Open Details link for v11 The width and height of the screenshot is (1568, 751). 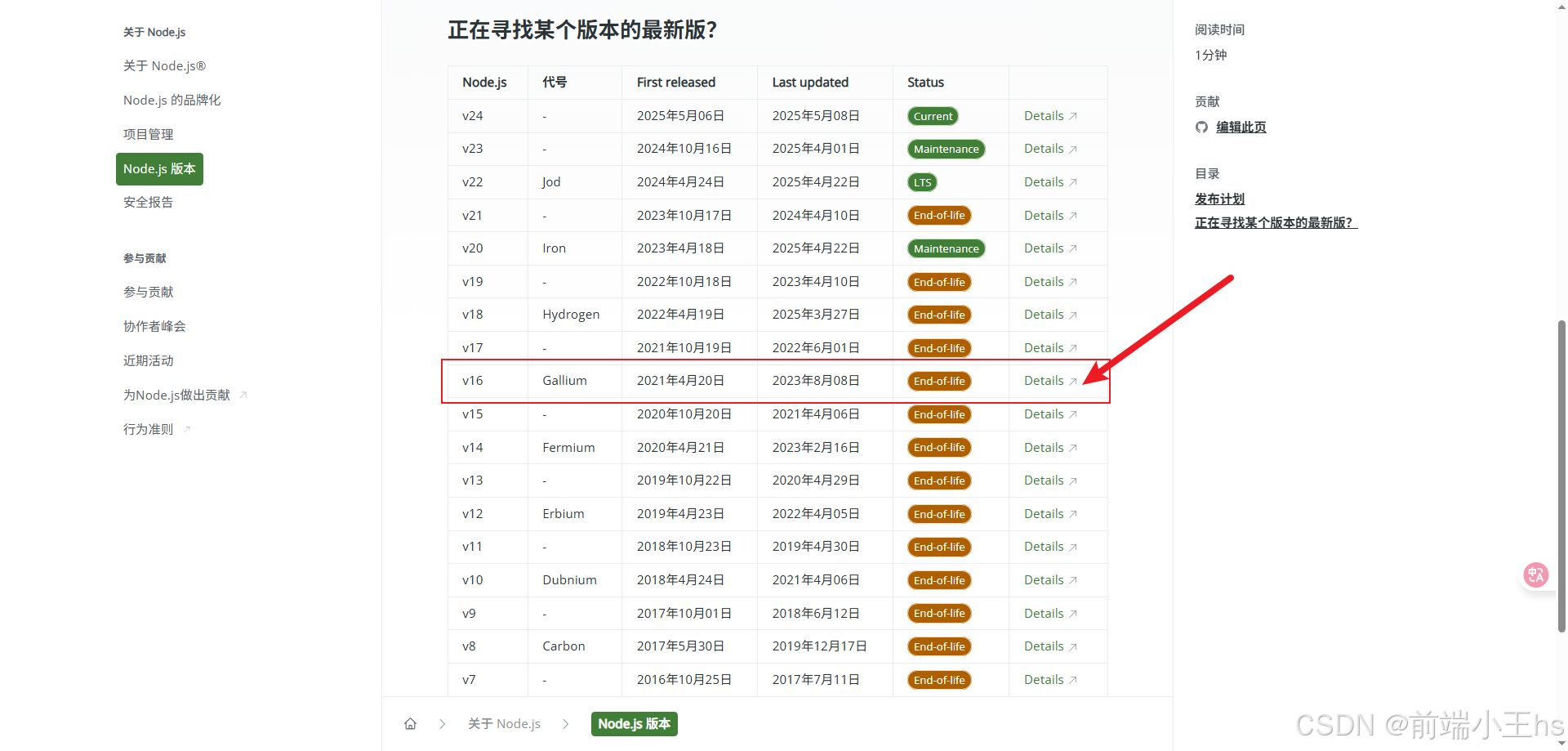click(x=1050, y=547)
